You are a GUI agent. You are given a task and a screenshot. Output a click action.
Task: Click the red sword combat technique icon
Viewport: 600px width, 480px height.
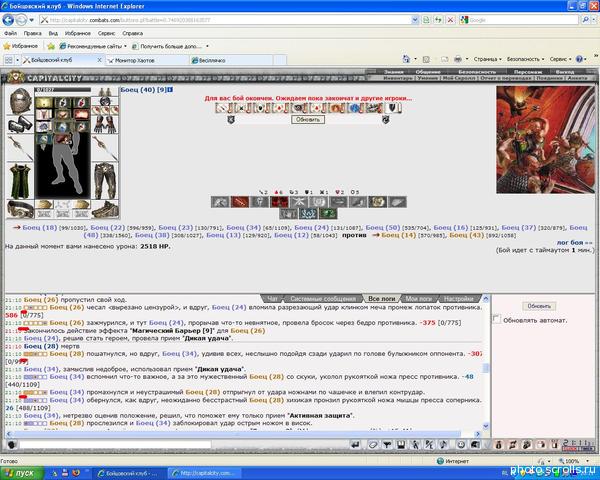(240, 202)
